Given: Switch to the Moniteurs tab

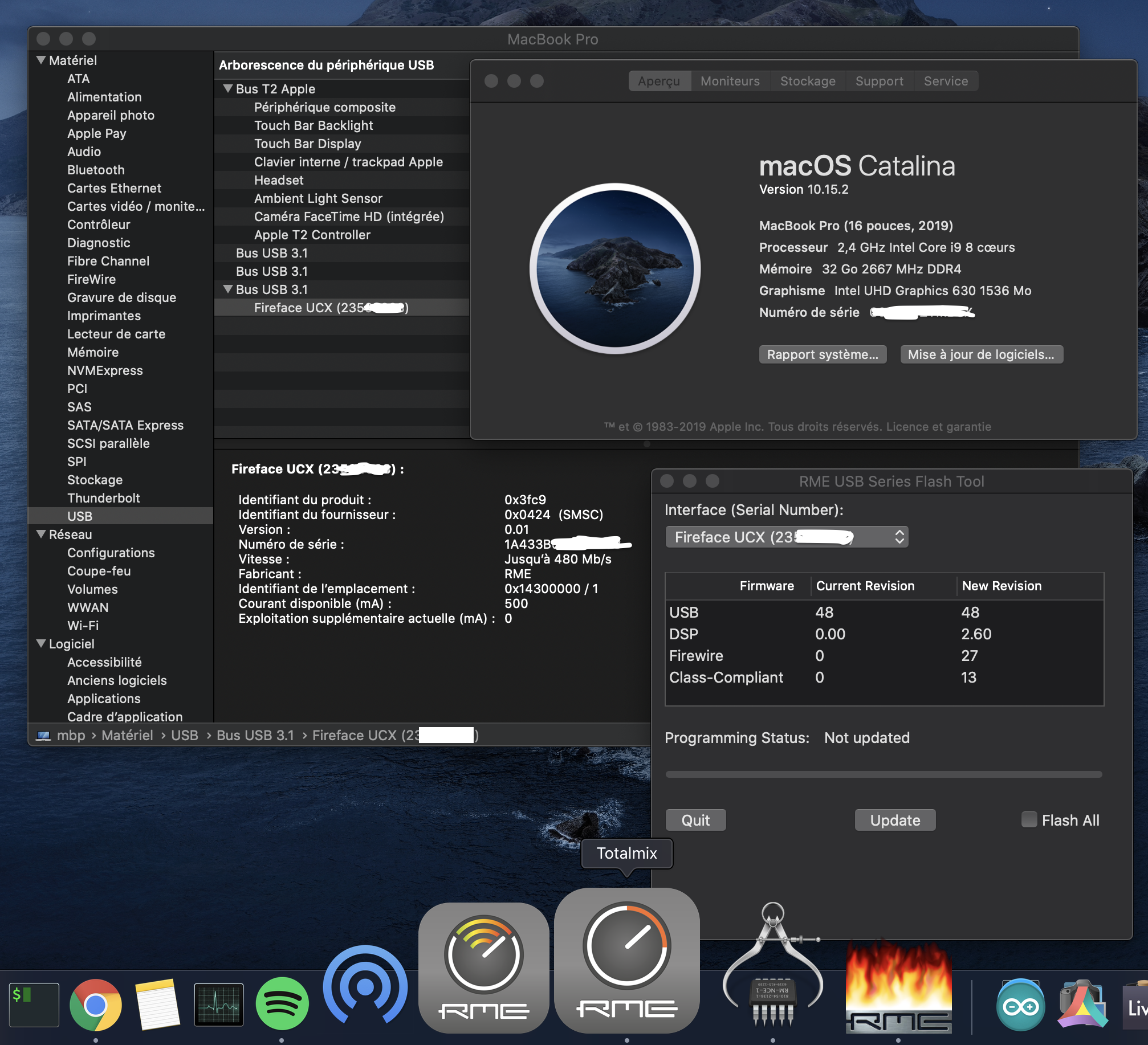Looking at the screenshot, I should 730,81.
